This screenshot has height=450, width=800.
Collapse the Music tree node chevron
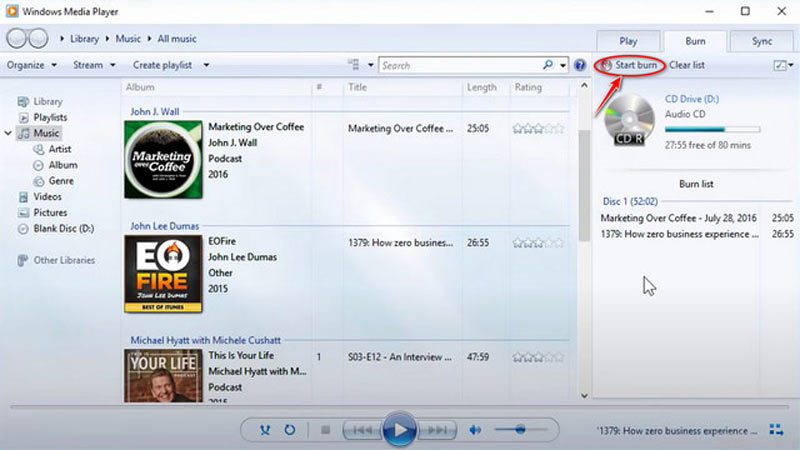[x=8, y=133]
